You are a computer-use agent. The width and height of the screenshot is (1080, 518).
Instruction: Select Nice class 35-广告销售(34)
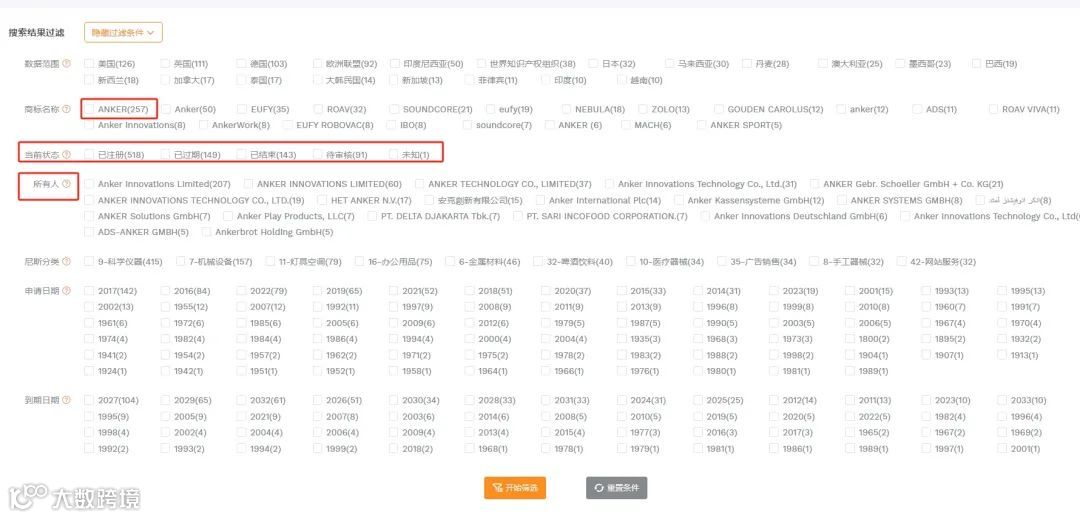coord(722,262)
